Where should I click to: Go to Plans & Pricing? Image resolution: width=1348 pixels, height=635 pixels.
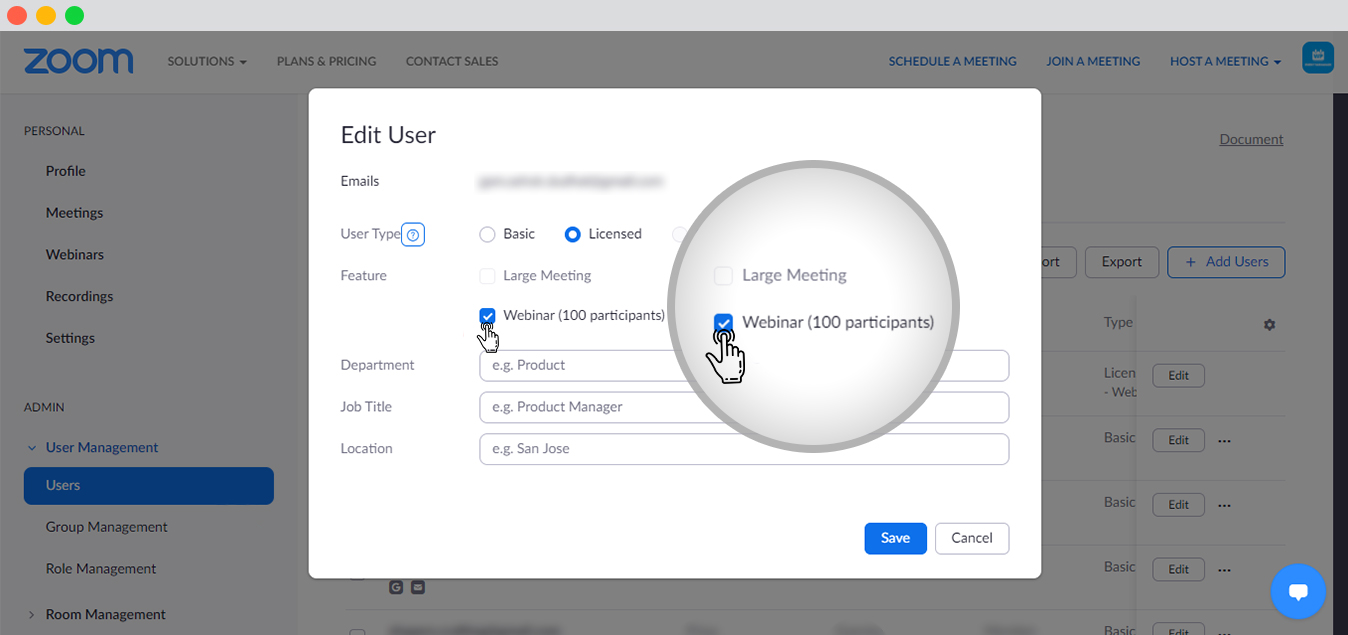[x=327, y=61]
